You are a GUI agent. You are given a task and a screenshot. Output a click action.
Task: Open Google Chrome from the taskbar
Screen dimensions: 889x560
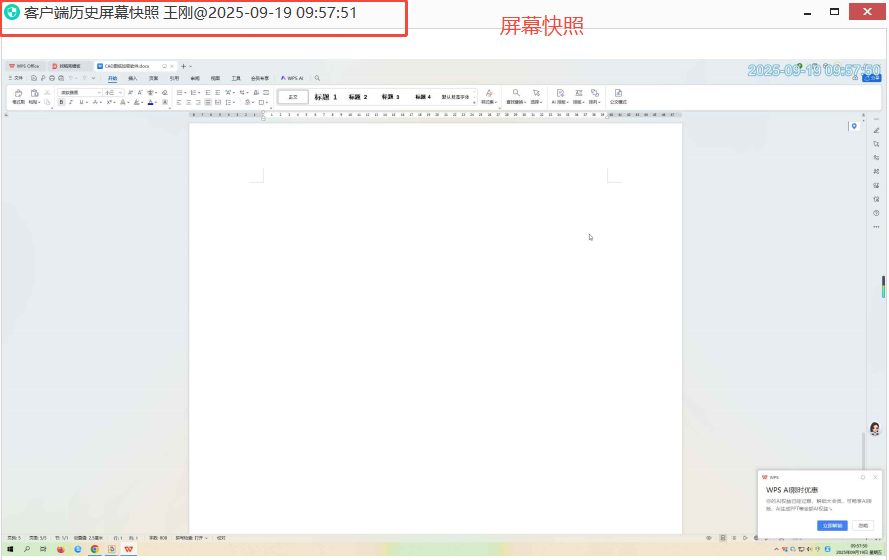(95, 549)
